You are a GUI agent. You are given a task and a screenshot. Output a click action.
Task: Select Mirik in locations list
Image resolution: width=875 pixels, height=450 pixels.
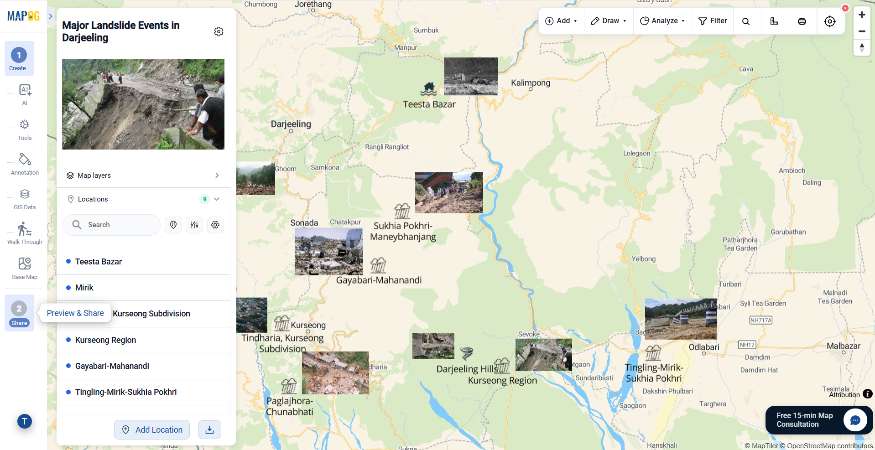(145, 288)
